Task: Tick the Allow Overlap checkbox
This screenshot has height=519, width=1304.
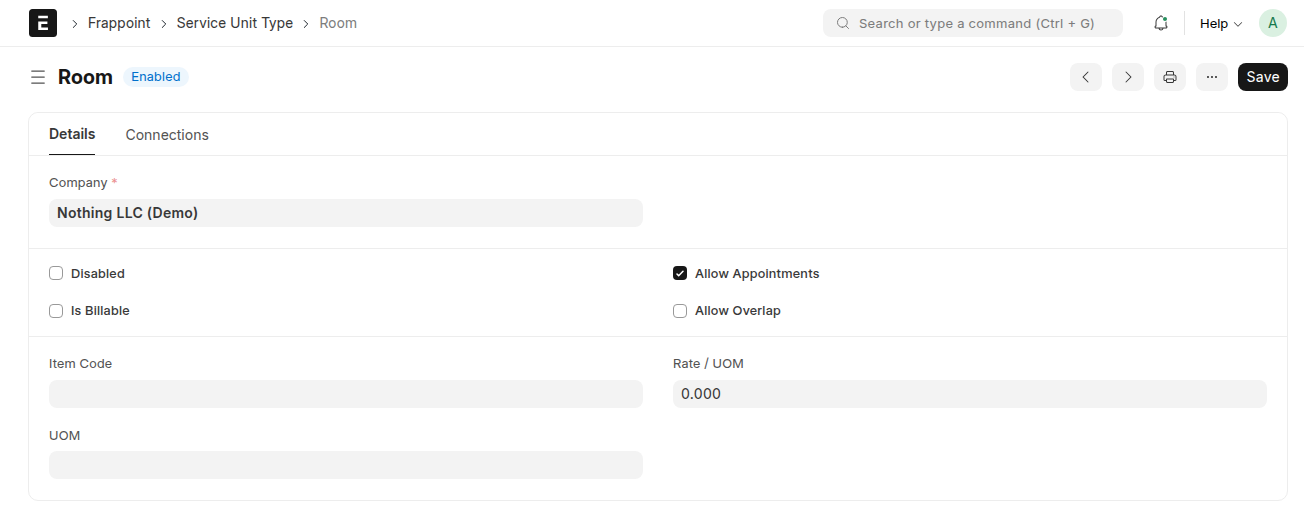Action: tap(680, 311)
